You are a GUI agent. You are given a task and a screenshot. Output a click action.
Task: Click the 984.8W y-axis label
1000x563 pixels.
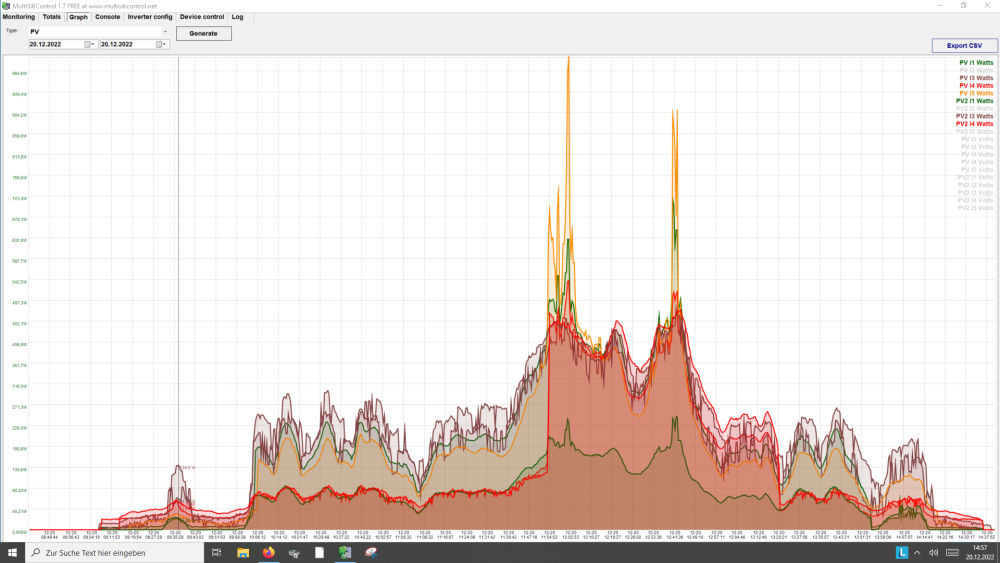pos(20,73)
